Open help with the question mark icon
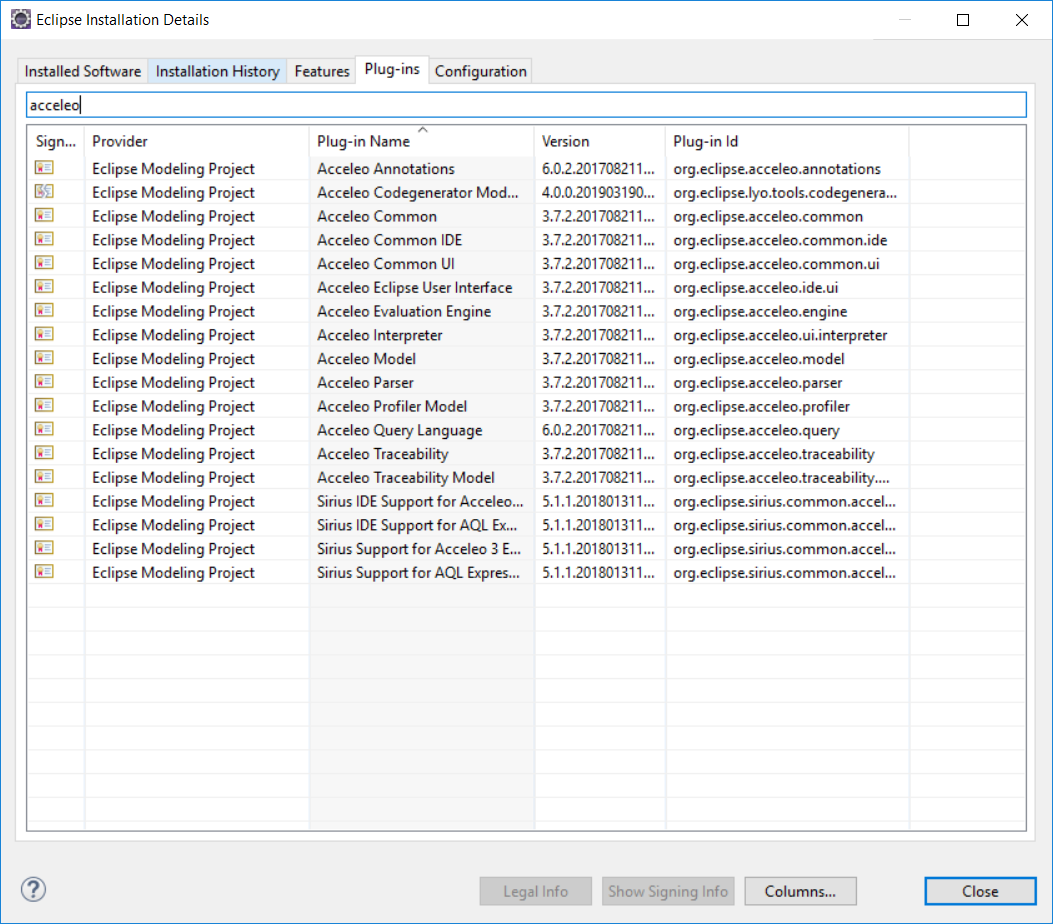 point(33,890)
